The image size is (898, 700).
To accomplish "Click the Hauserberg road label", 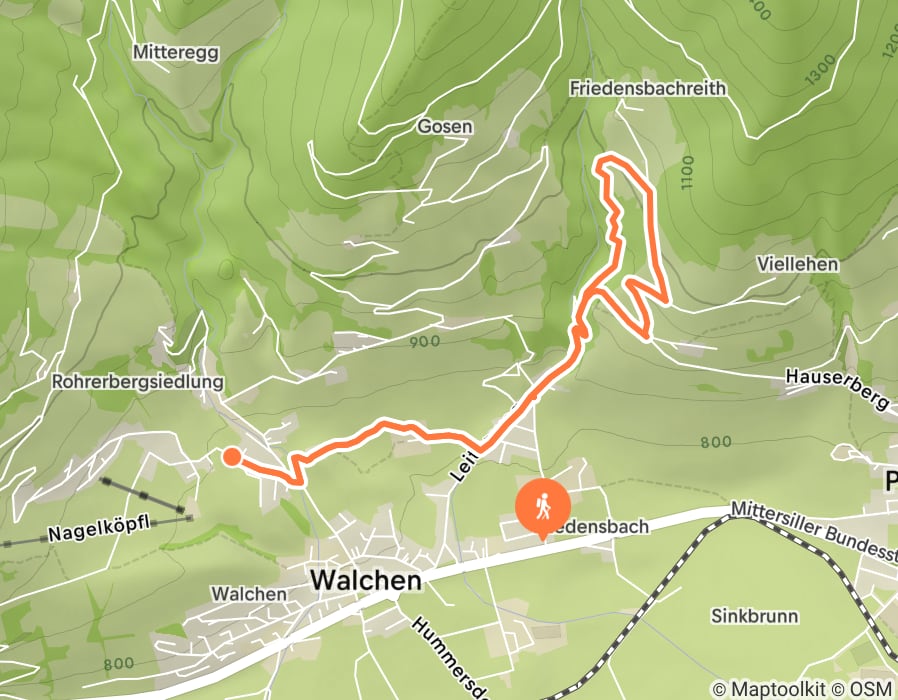I will (837, 389).
